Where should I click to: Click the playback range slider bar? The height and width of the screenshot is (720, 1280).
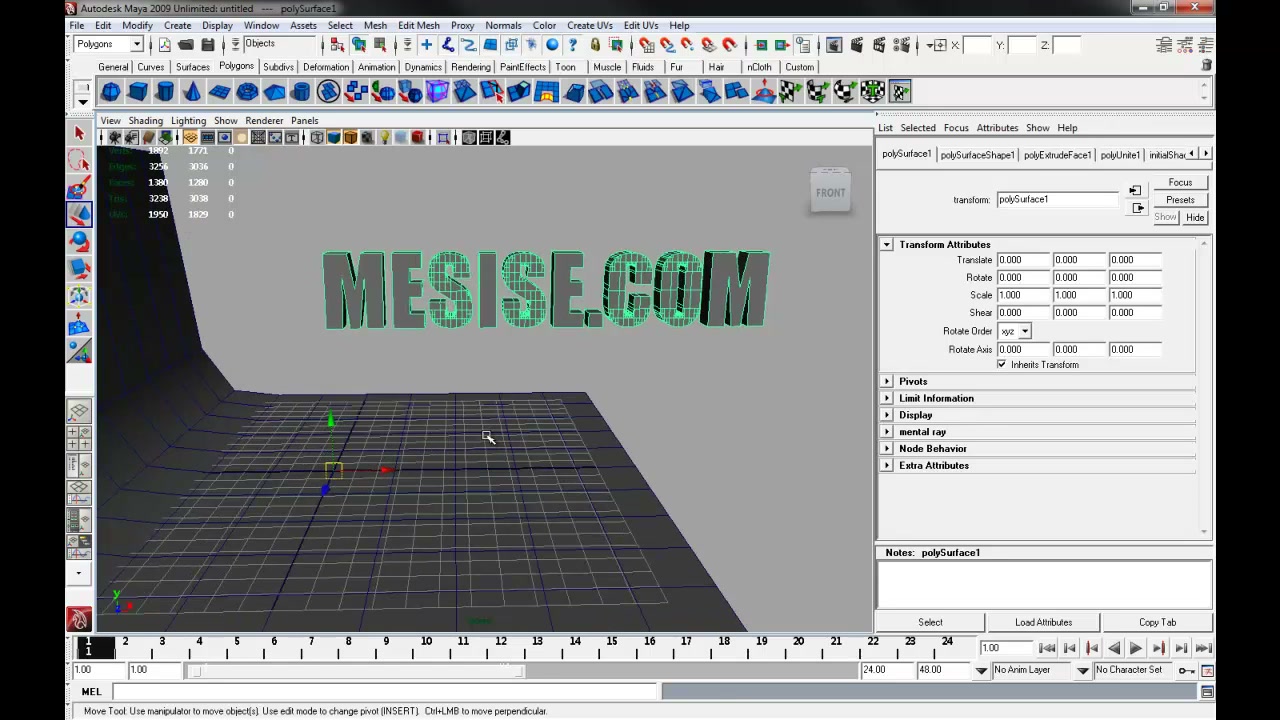pos(358,670)
